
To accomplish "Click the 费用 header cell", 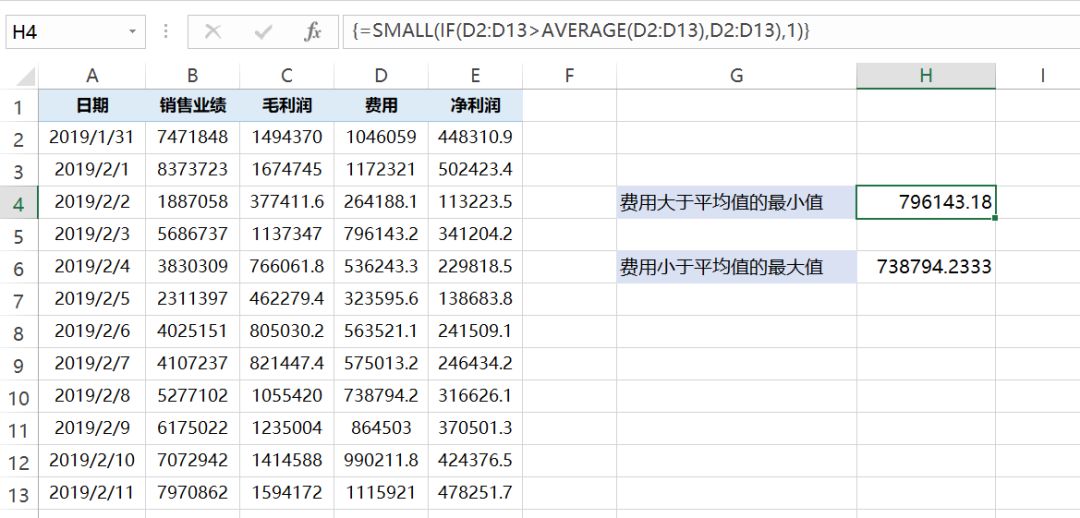I will [381, 105].
